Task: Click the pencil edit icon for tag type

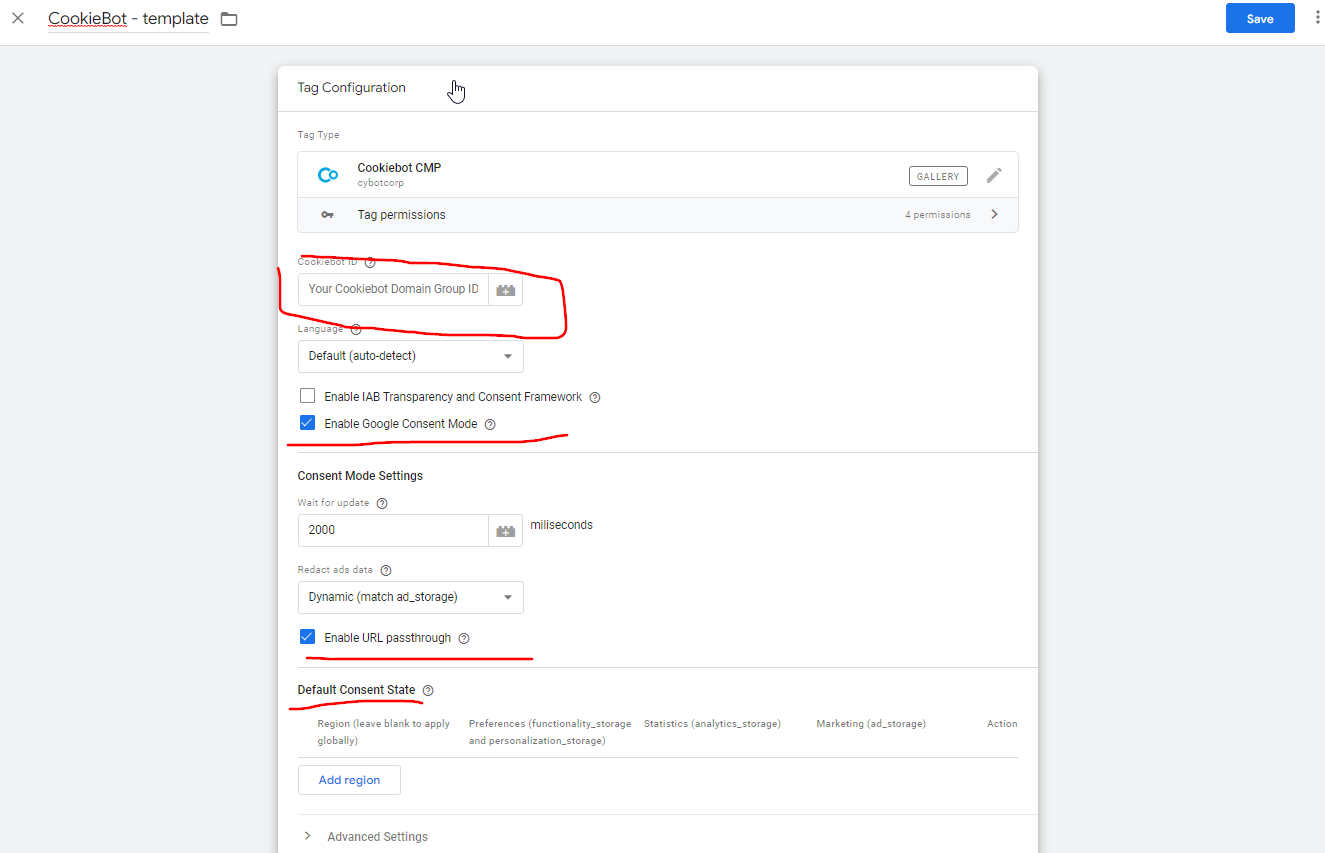Action: coord(993,176)
